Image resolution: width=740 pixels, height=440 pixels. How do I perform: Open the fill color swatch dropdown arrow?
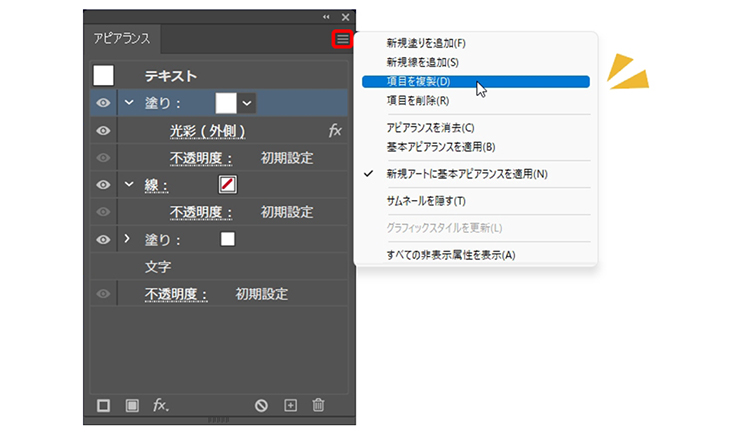(247, 102)
